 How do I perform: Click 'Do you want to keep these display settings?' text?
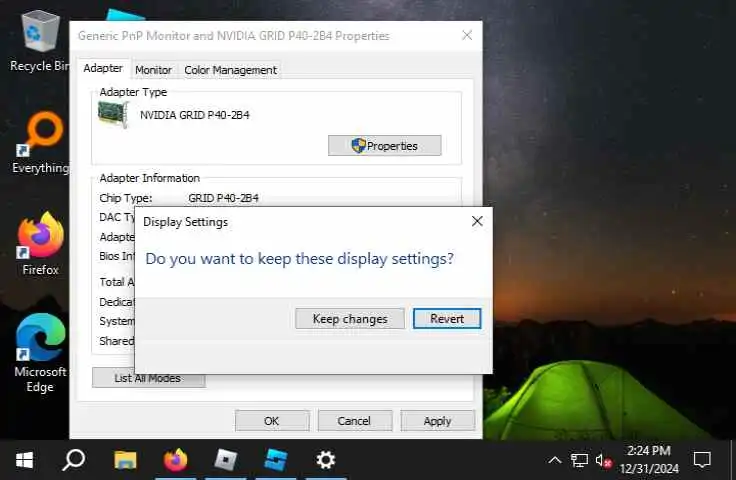(x=299, y=259)
